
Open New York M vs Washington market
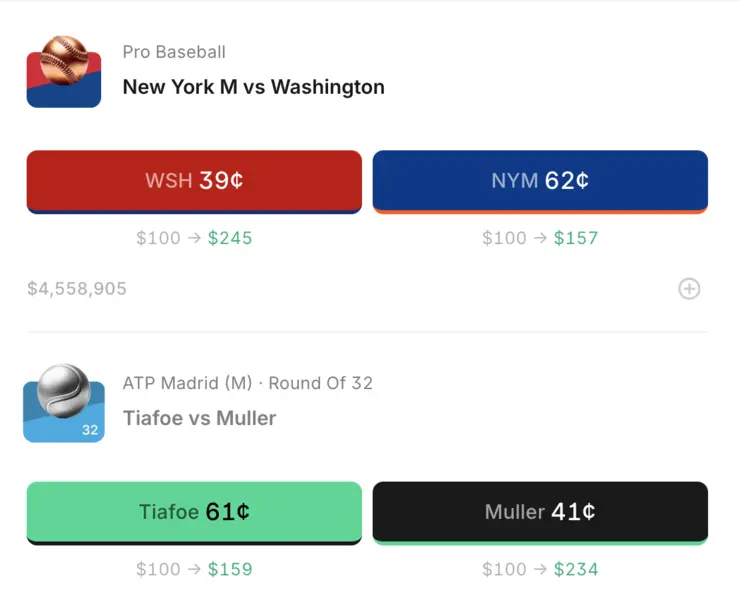click(x=253, y=87)
